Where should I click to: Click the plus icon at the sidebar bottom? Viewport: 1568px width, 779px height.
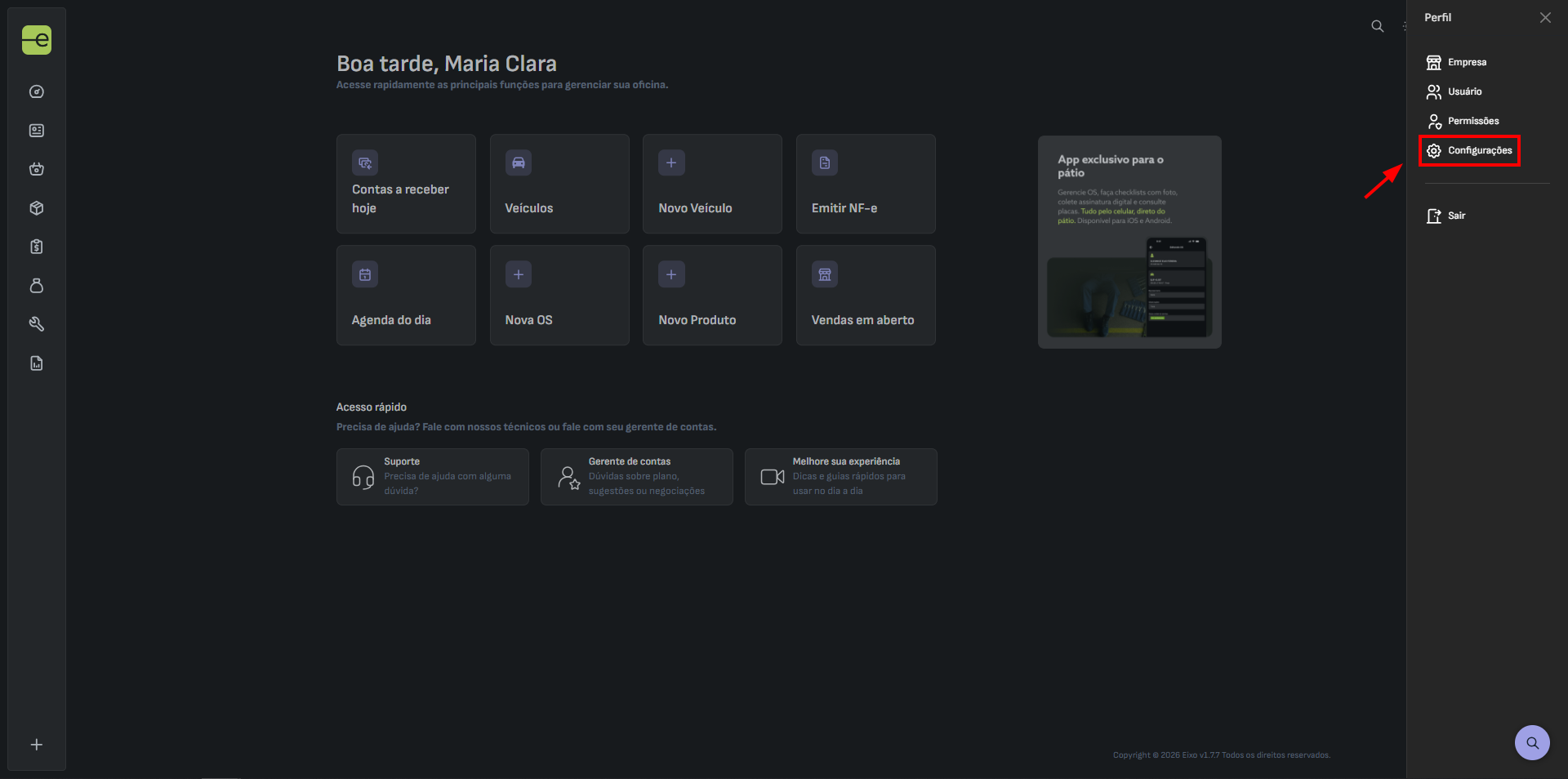37,745
